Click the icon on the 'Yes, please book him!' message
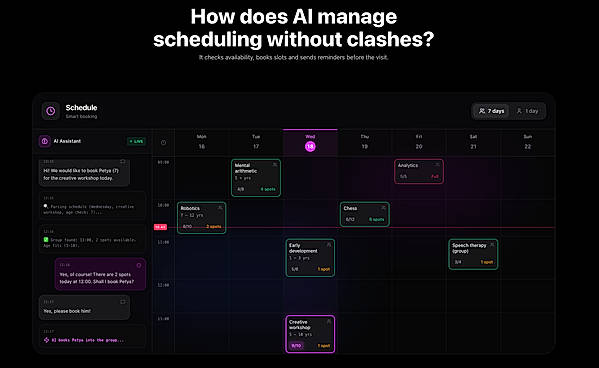Image resolution: width=599 pixels, height=368 pixels. coord(123,302)
